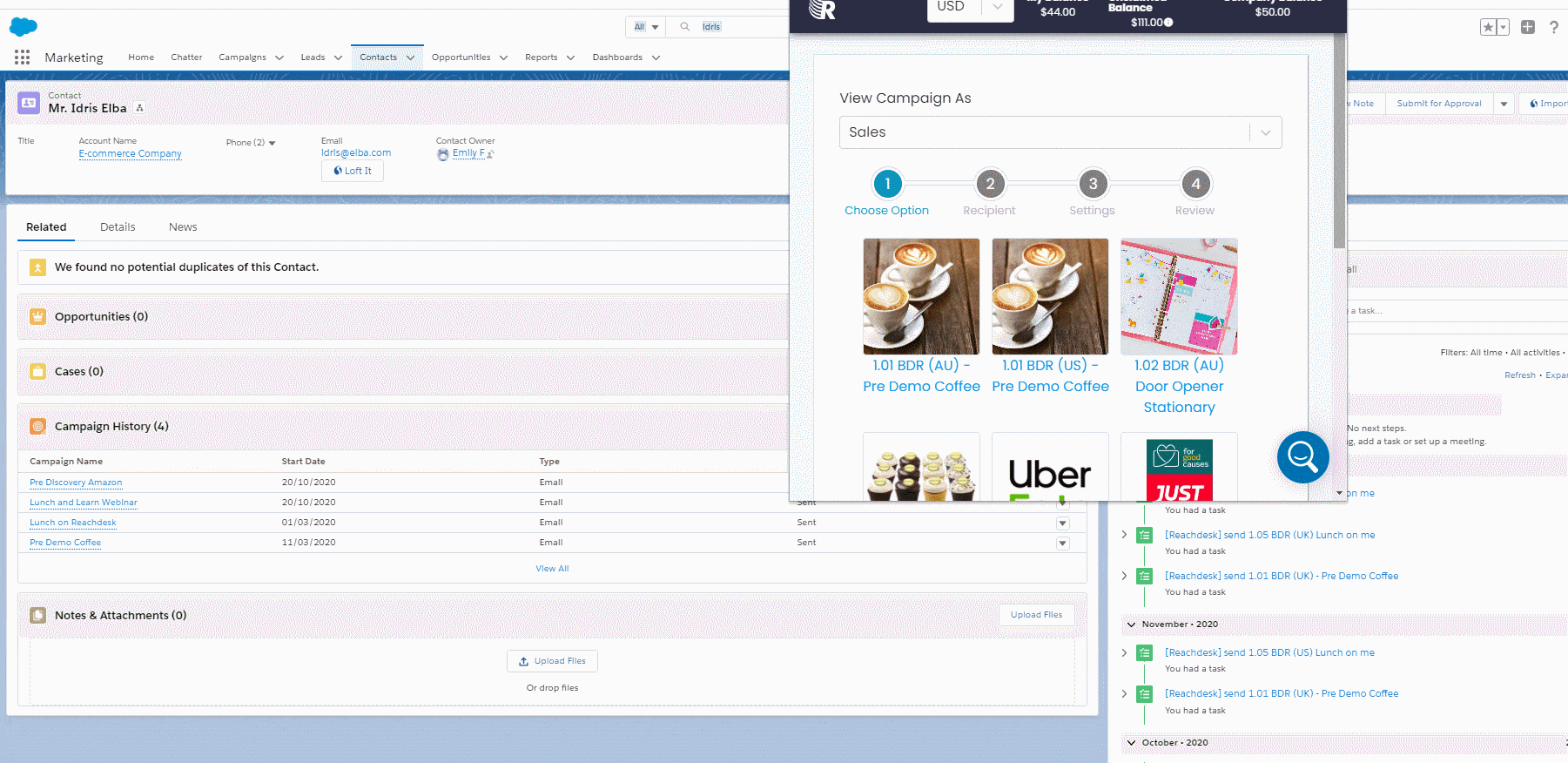
Task: Click the Opportunities crown icon
Action: click(x=38, y=317)
